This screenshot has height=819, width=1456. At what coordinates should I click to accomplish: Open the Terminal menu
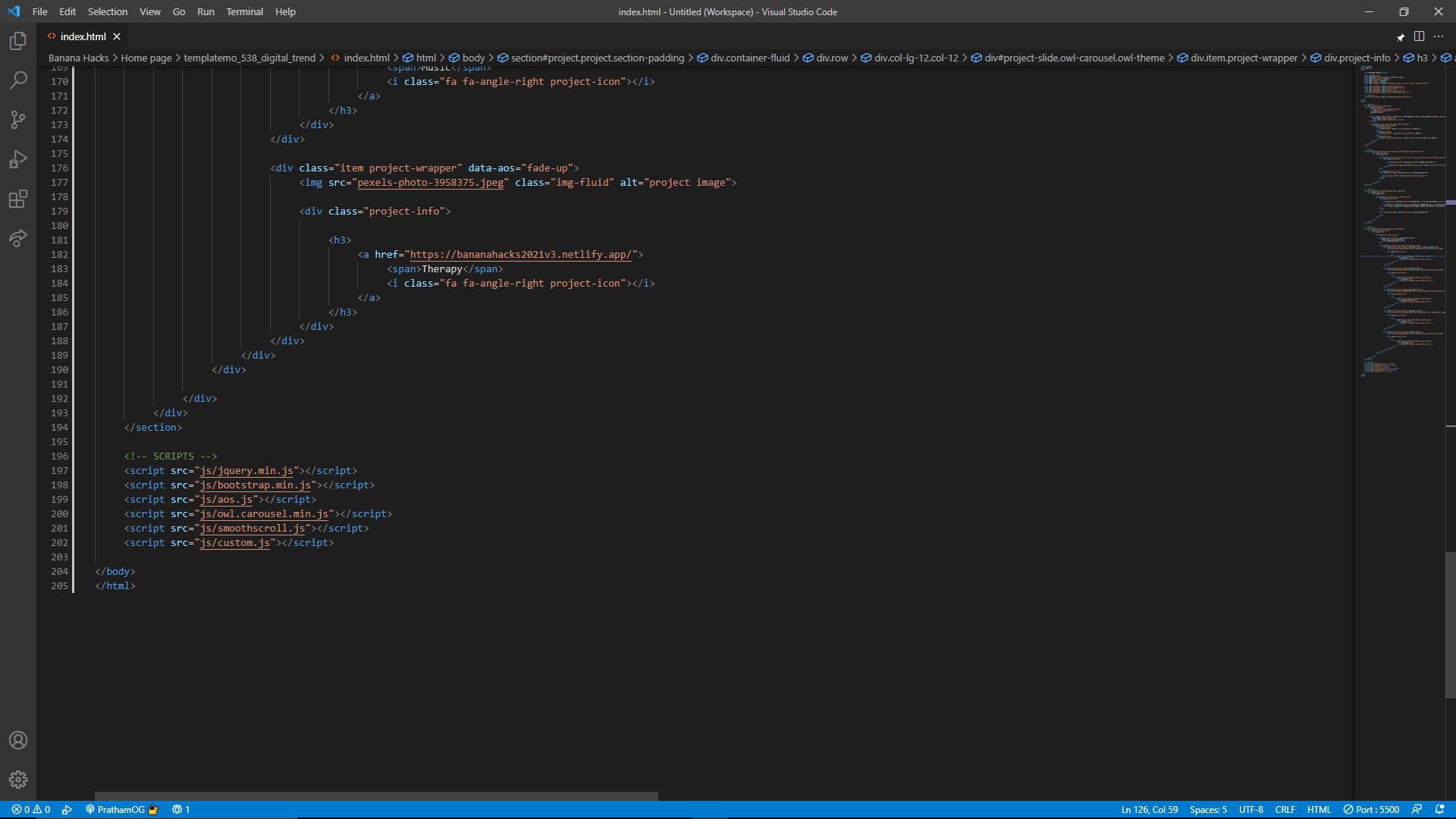pyautogui.click(x=244, y=11)
